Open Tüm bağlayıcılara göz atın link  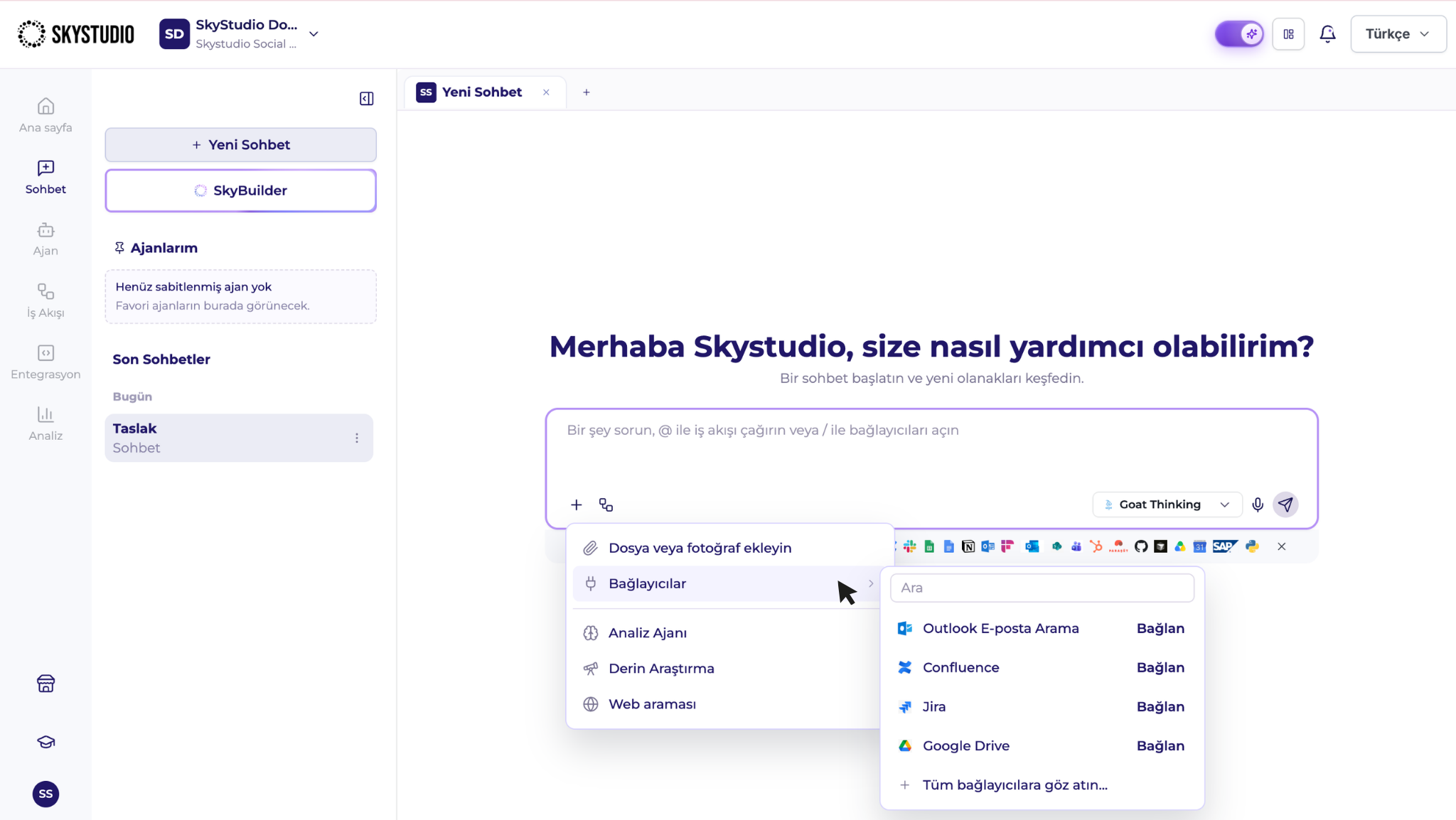[x=1015, y=785]
